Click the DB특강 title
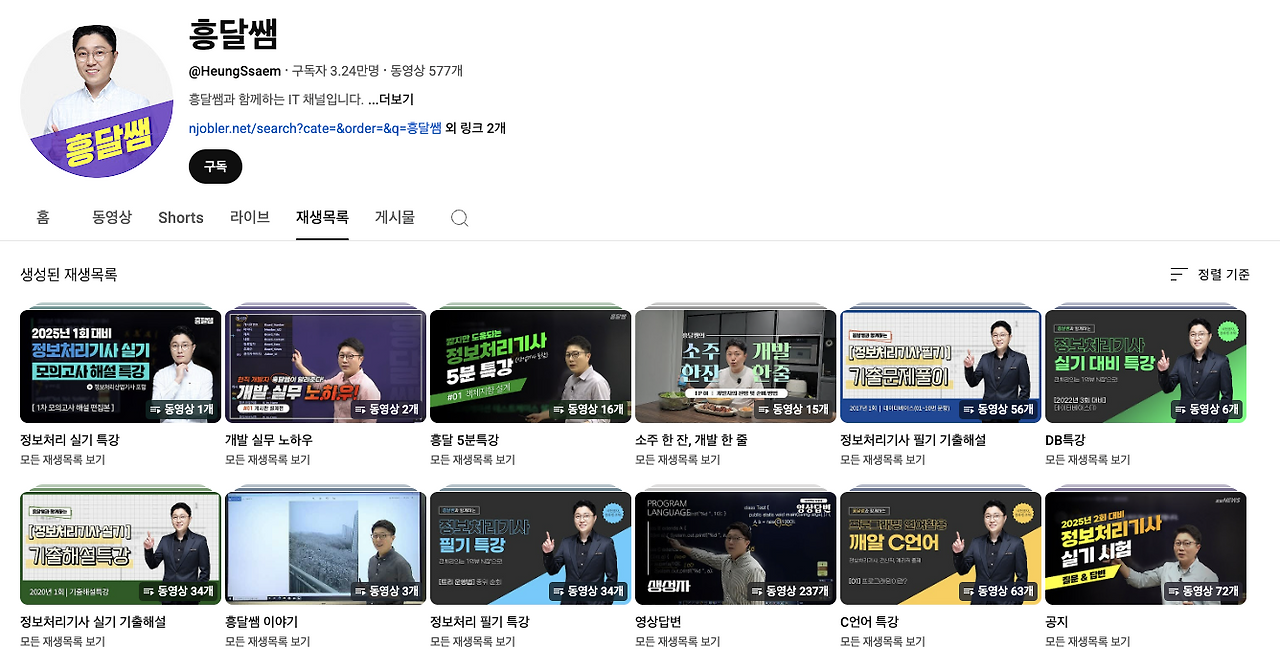Image resolution: width=1280 pixels, height=668 pixels. (1065, 440)
